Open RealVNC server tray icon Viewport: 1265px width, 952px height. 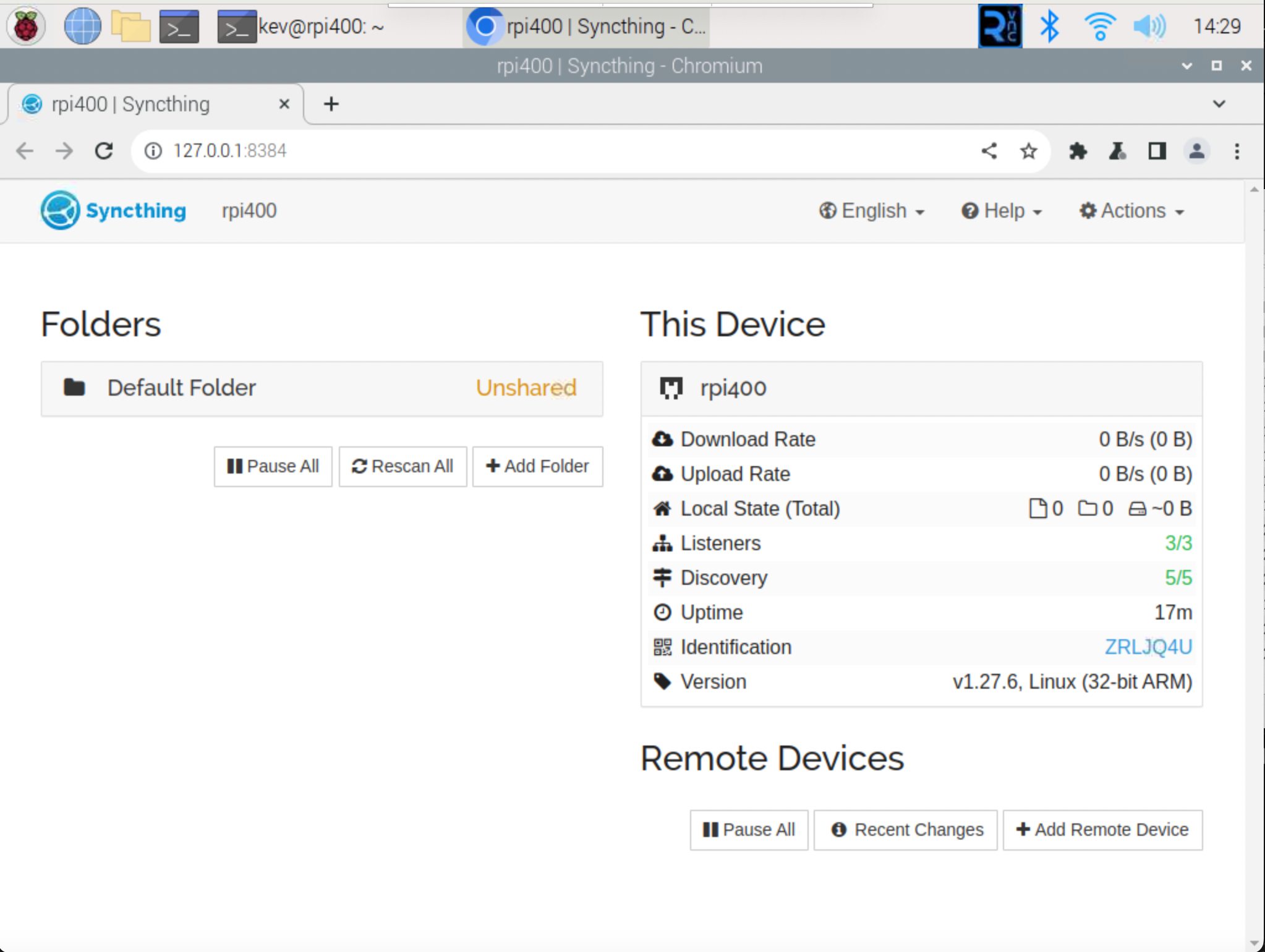(x=1000, y=26)
